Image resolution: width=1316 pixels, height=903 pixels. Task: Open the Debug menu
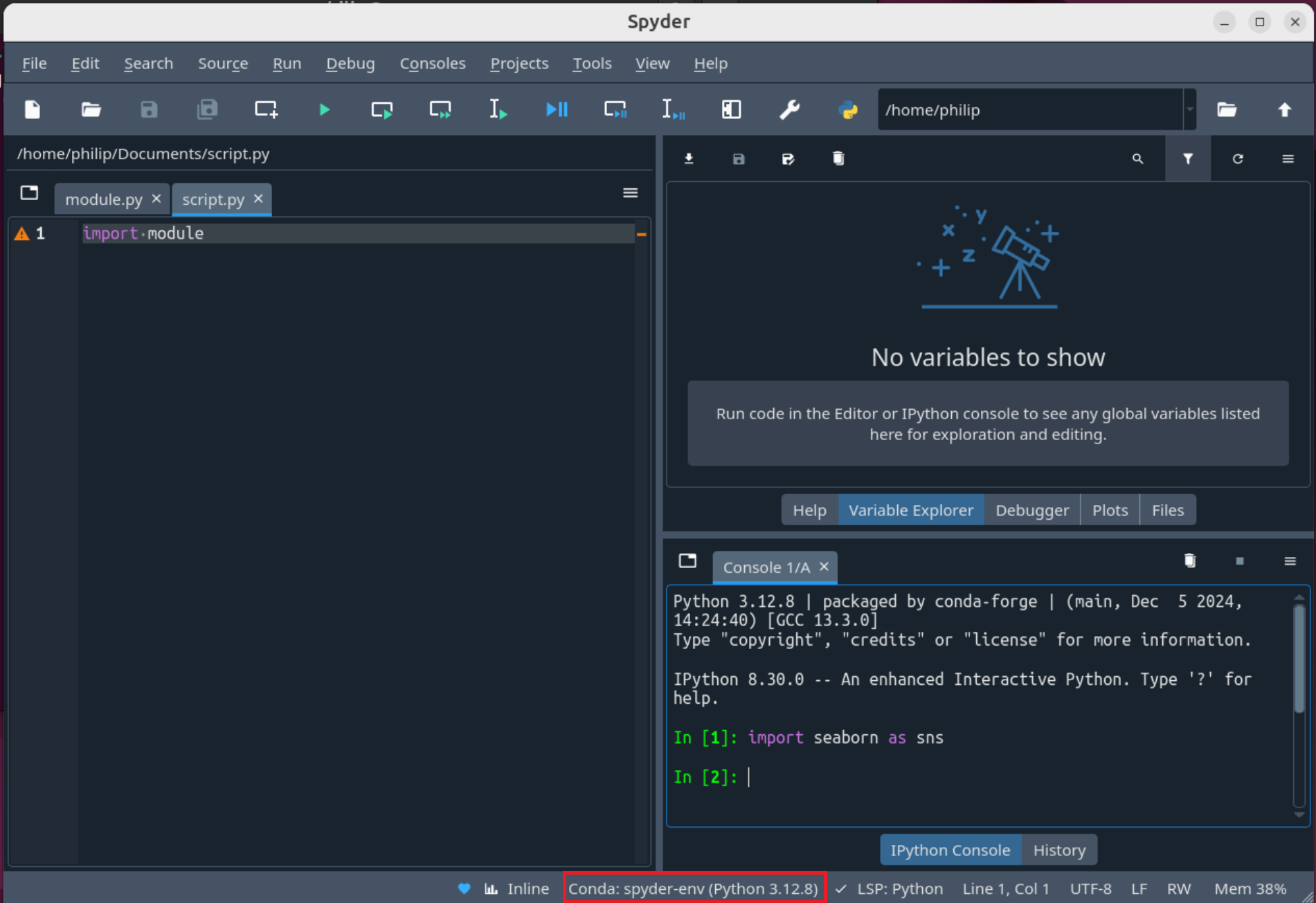click(350, 63)
